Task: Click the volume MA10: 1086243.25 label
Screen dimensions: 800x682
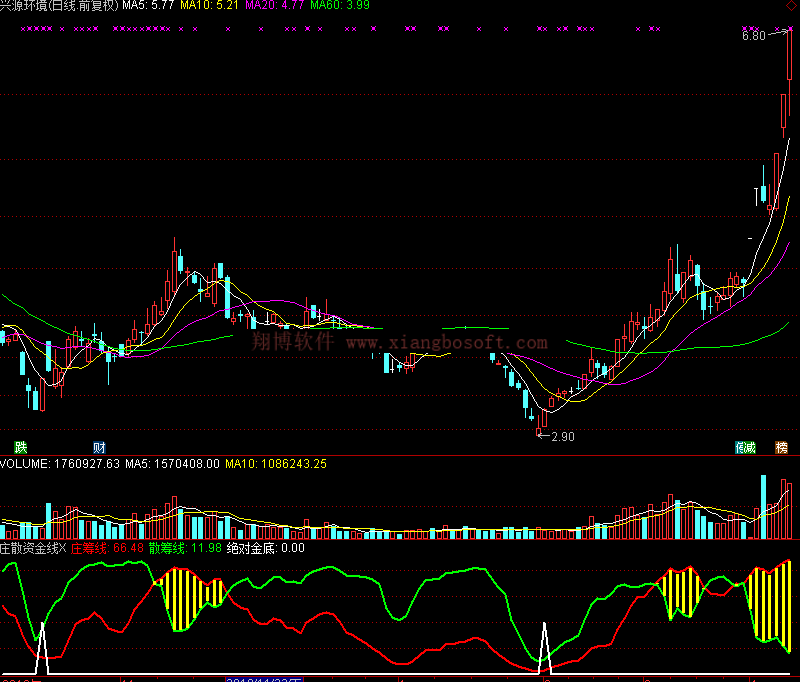Action: click(276, 464)
